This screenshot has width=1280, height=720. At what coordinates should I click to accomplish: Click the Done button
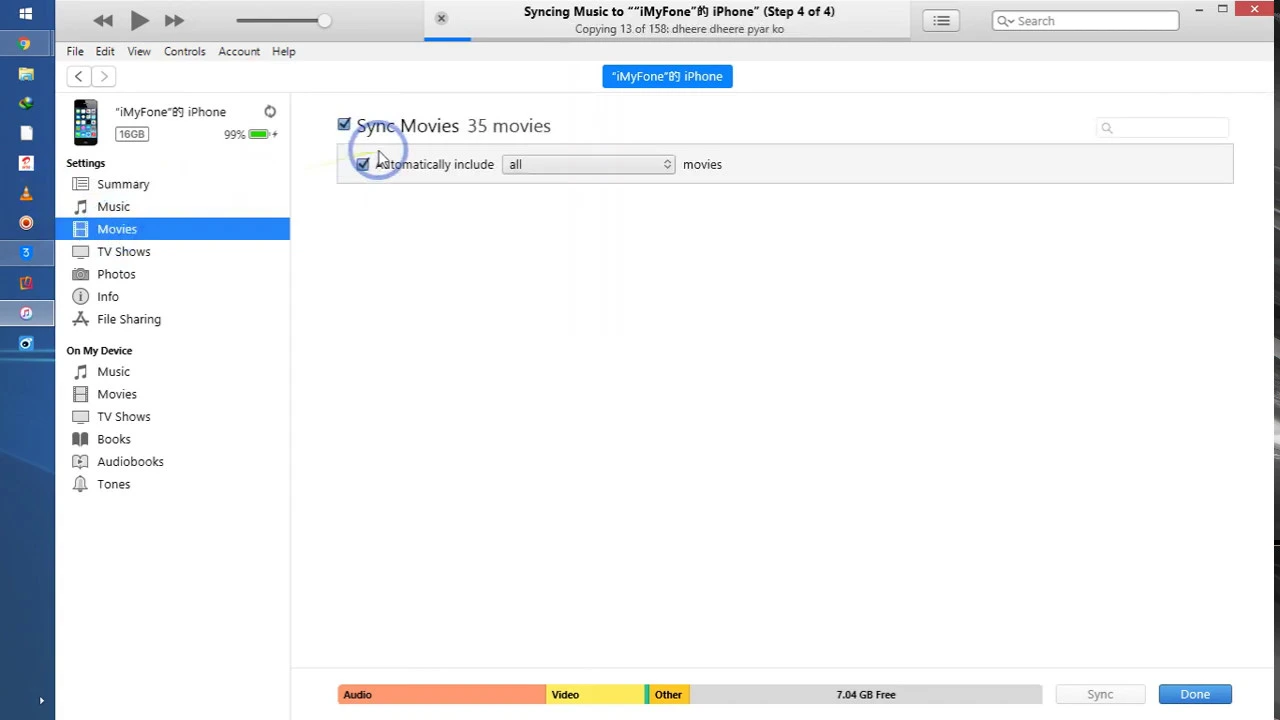point(1195,694)
